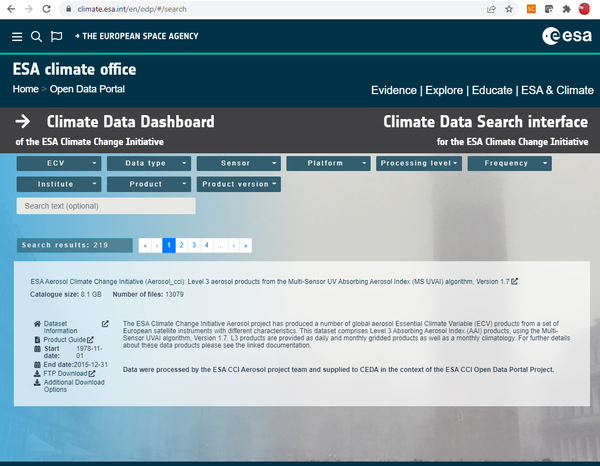Image resolution: width=600 pixels, height=466 pixels.
Task: Go back with the browser back arrow
Action: tap(11, 9)
